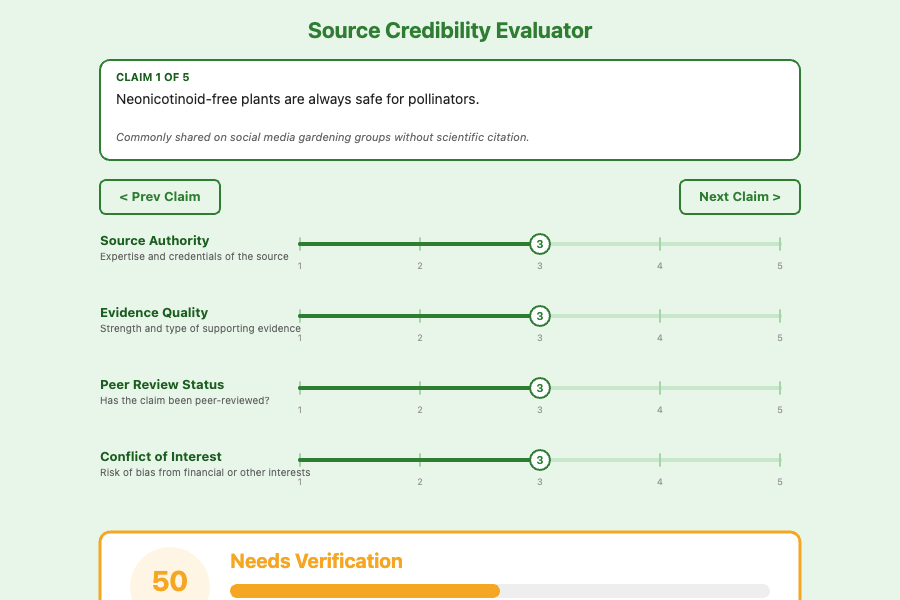The width and height of the screenshot is (900, 600).
Task: Set Evidence Quality to tick 5
Action: 779,316
